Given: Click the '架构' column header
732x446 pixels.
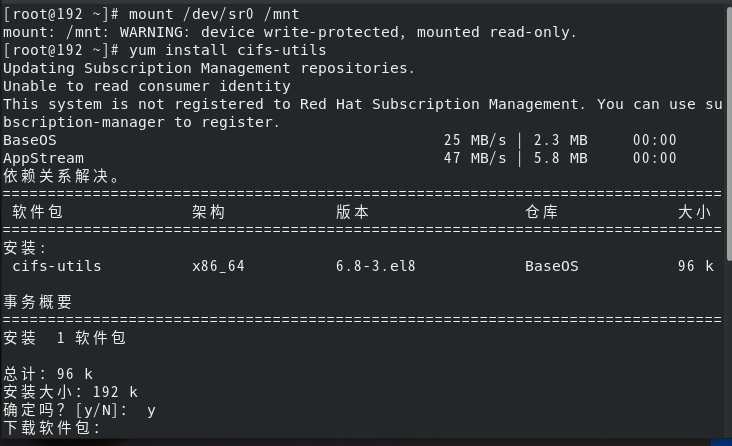Looking at the screenshot, I should (x=208, y=212).
